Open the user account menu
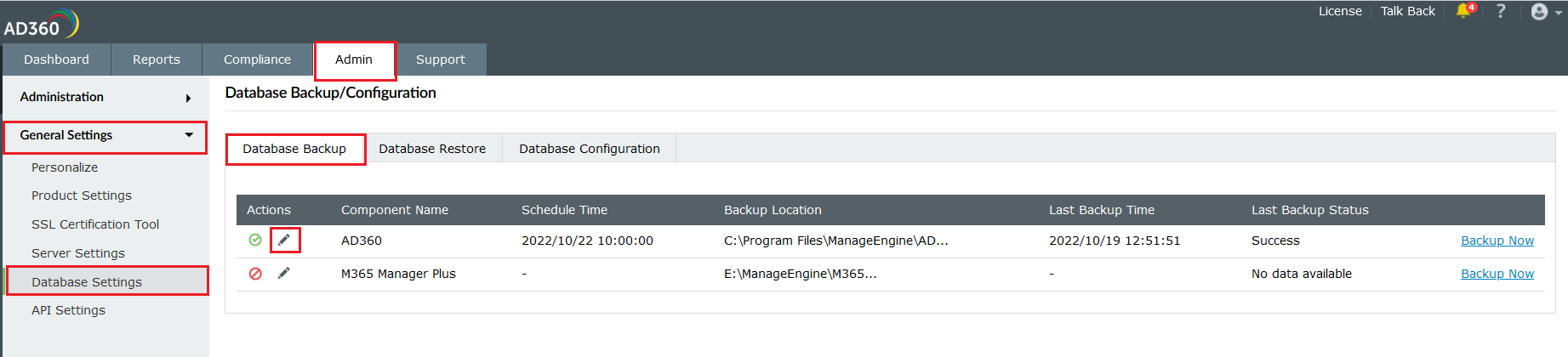The width and height of the screenshot is (1568, 357). coord(1545,12)
